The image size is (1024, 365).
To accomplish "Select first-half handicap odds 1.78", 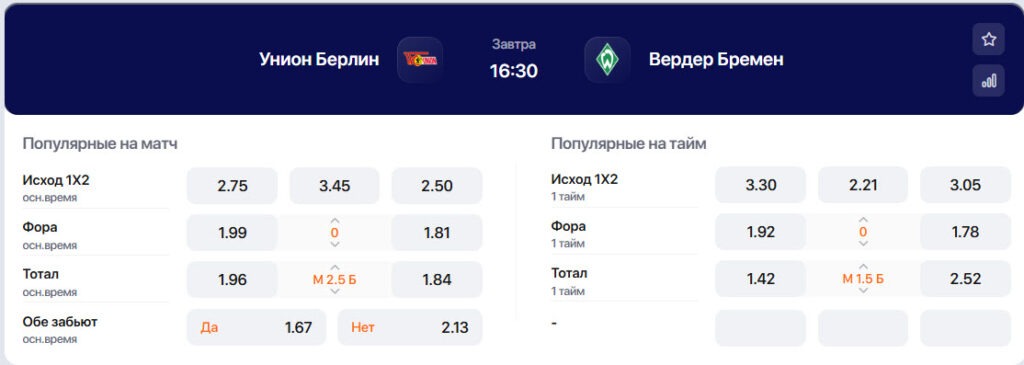I will tap(965, 232).
